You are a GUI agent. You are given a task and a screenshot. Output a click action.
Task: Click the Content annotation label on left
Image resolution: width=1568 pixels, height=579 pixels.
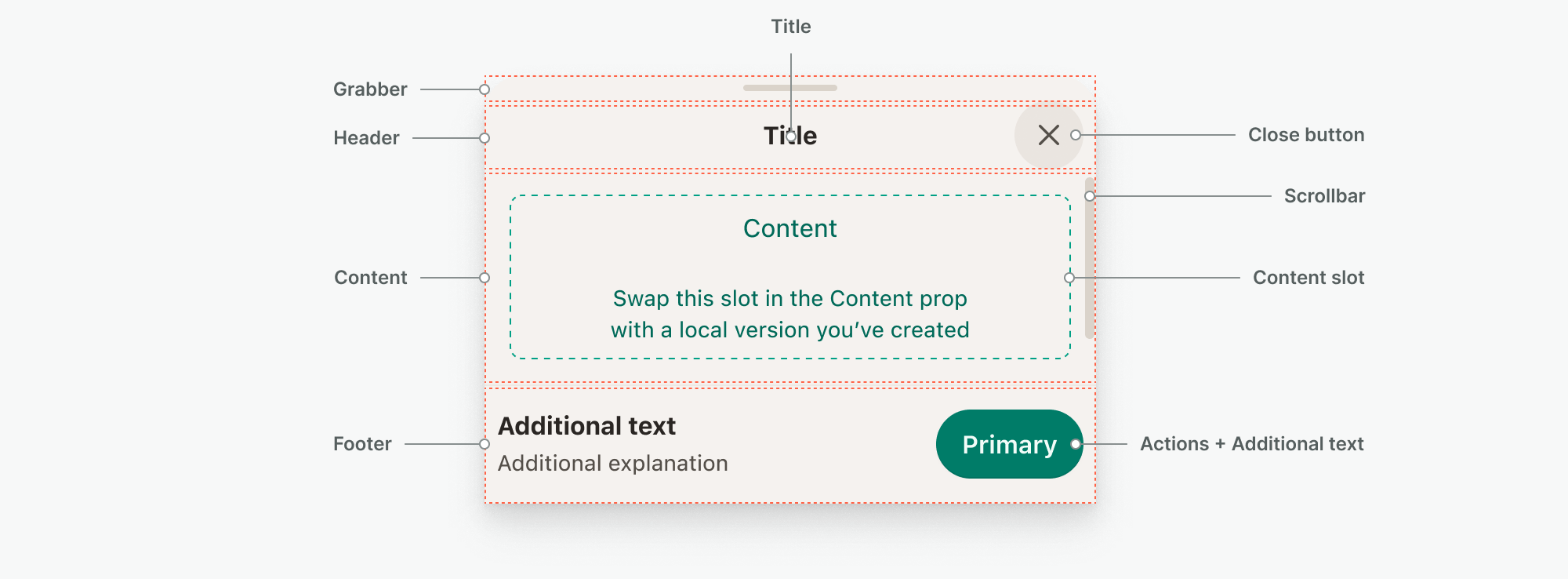[x=370, y=278]
